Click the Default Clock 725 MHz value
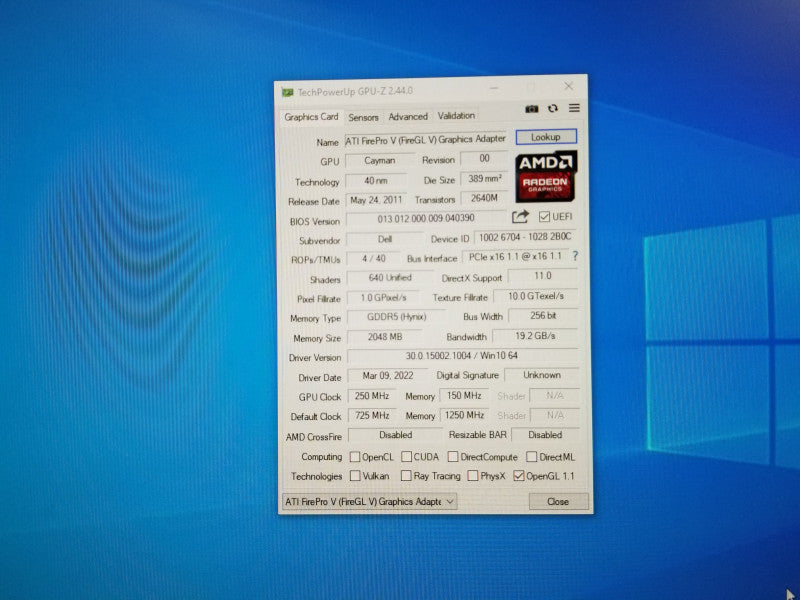The height and width of the screenshot is (600, 800). [372, 415]
